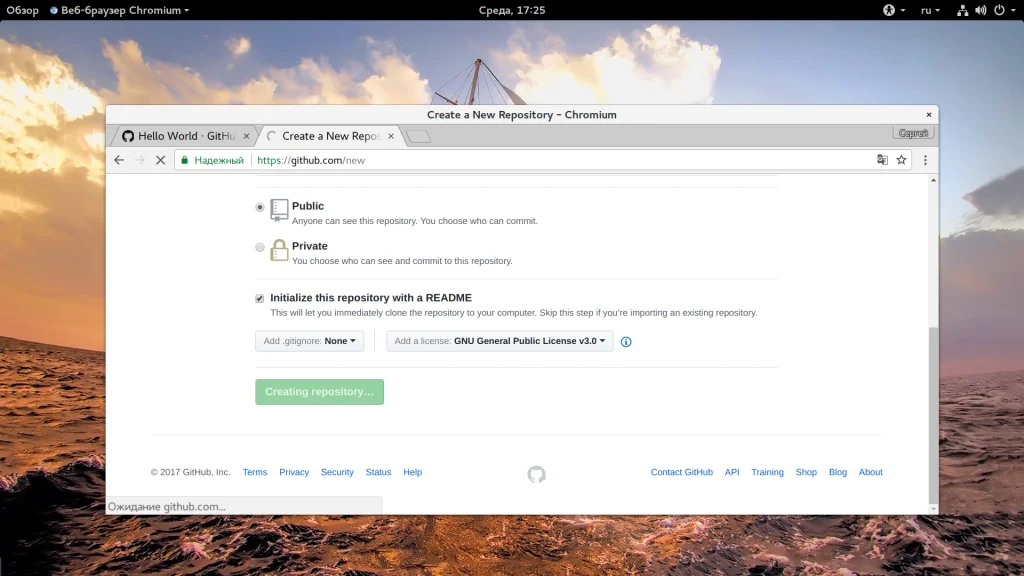Click the private repository lock icon
Screen dimensions: 1024x576
tap(280, 250)
